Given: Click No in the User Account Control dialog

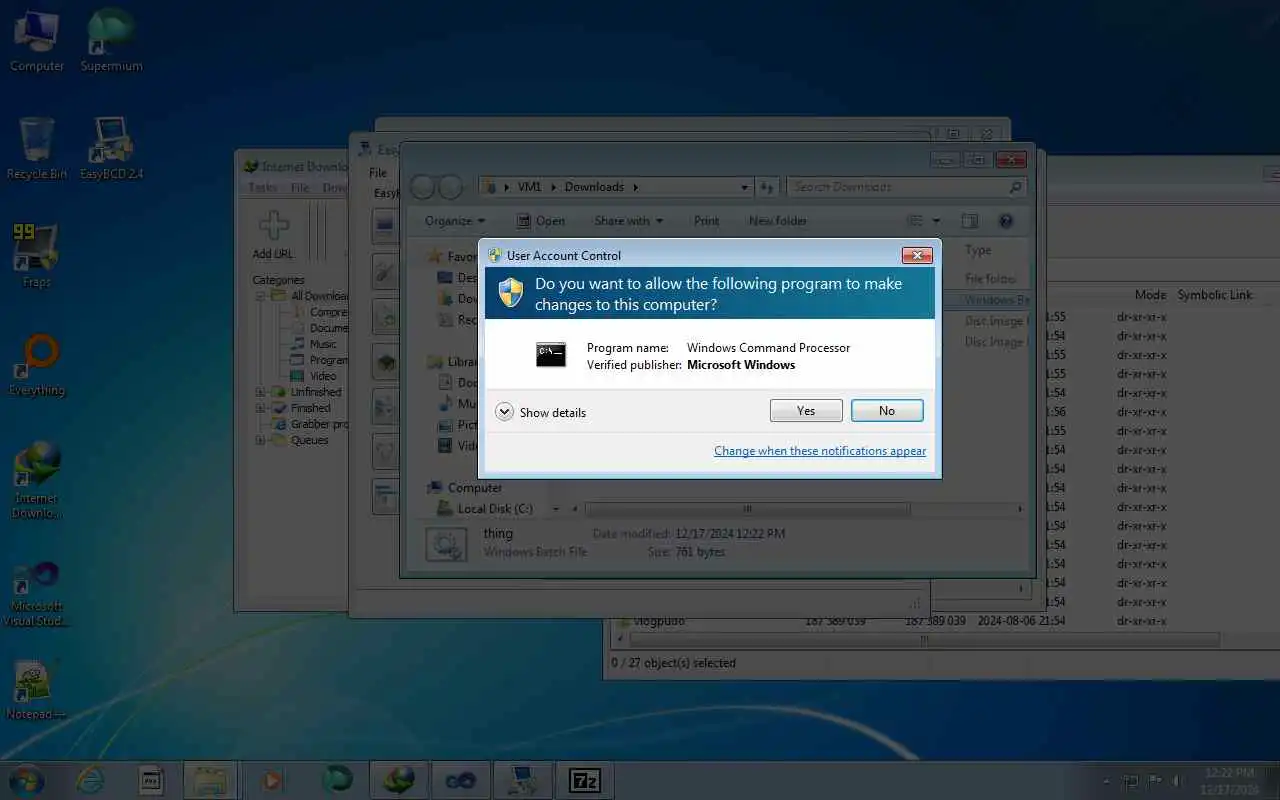Looking at the screenshot, I should [x=887, y=411].
